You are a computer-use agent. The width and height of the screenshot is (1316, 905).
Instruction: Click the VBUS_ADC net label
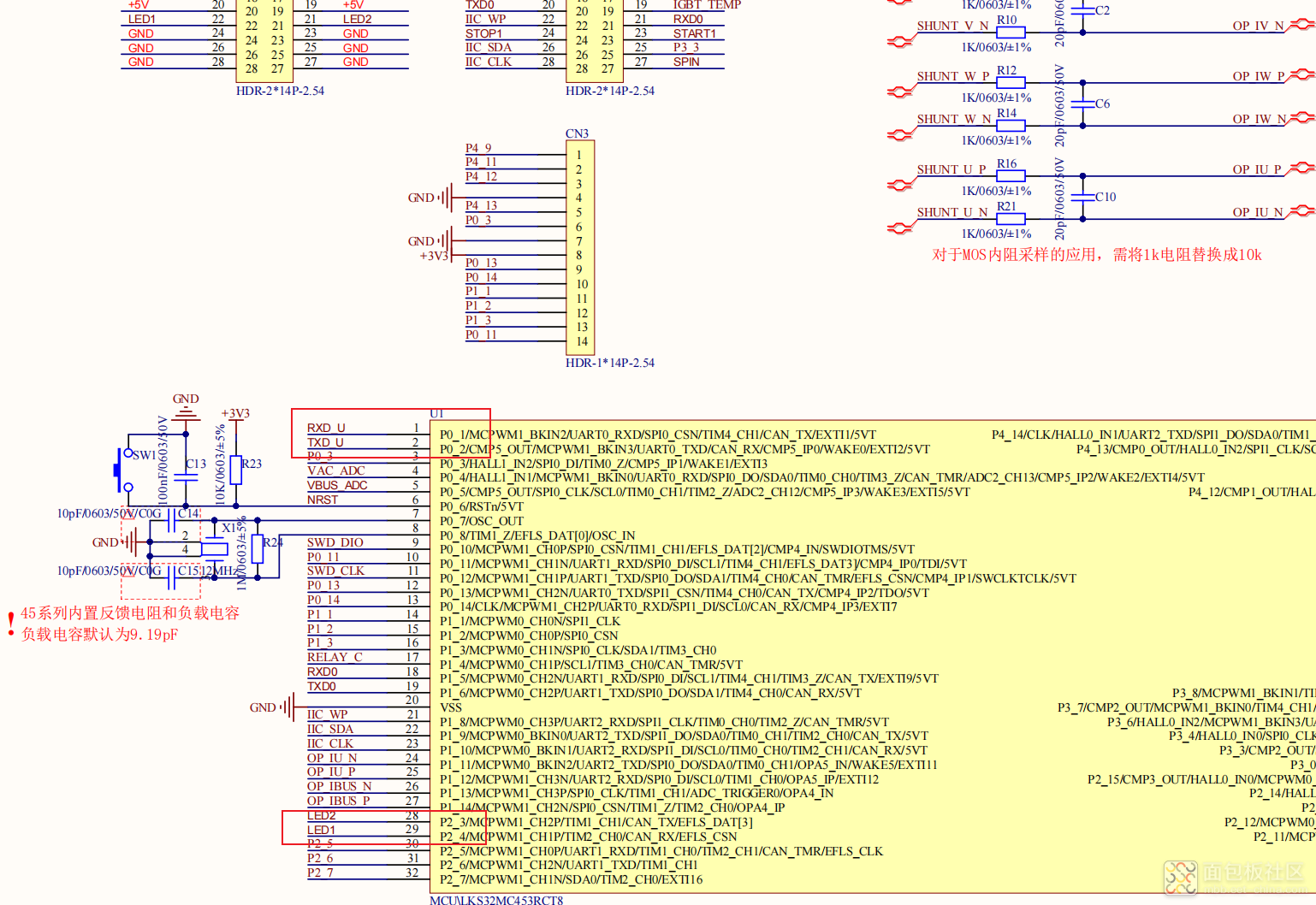pyautogui.click(x=337, y=485)
